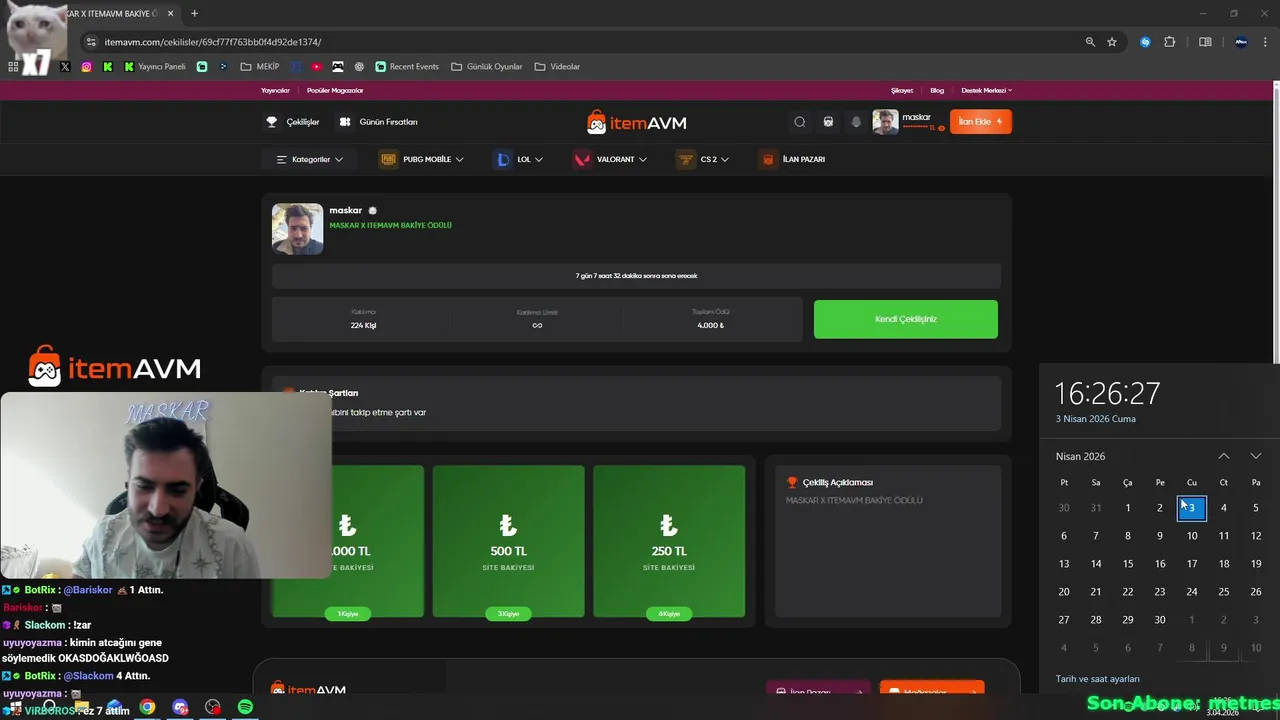Open the Recent Events bookmark

coord(407,67)
